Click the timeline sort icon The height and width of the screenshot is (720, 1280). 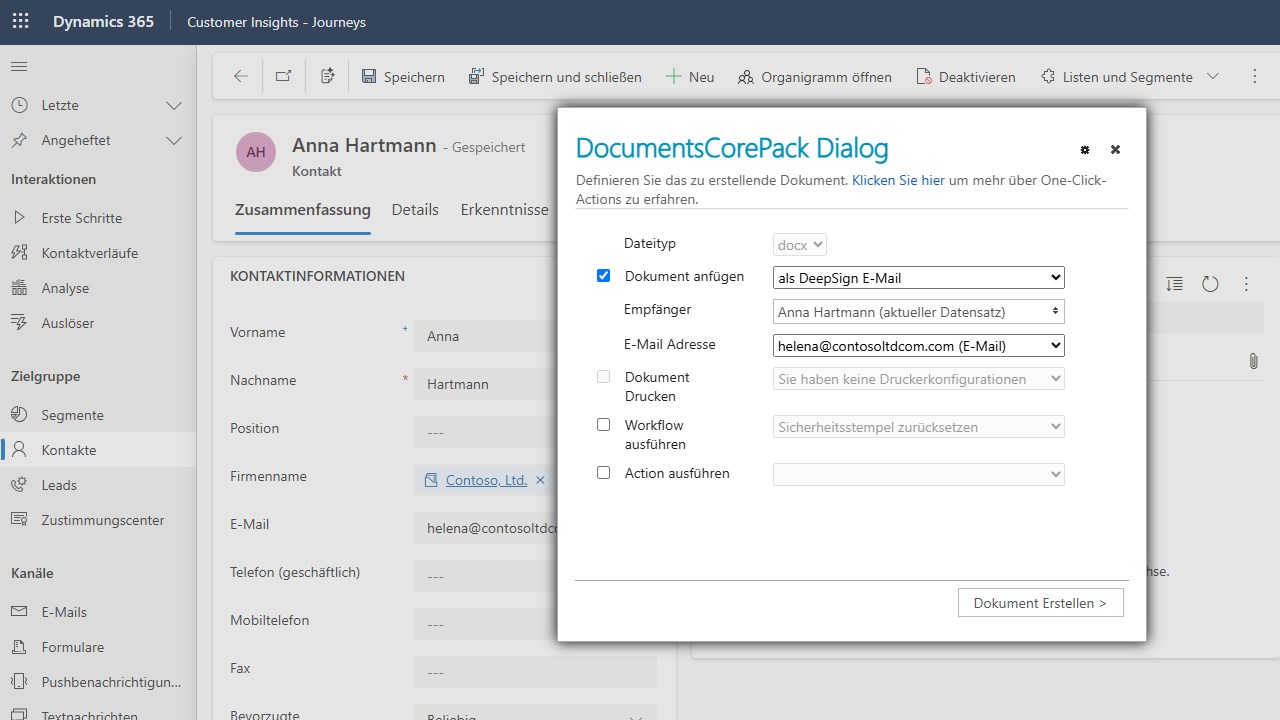click(x=1175, y=284)
